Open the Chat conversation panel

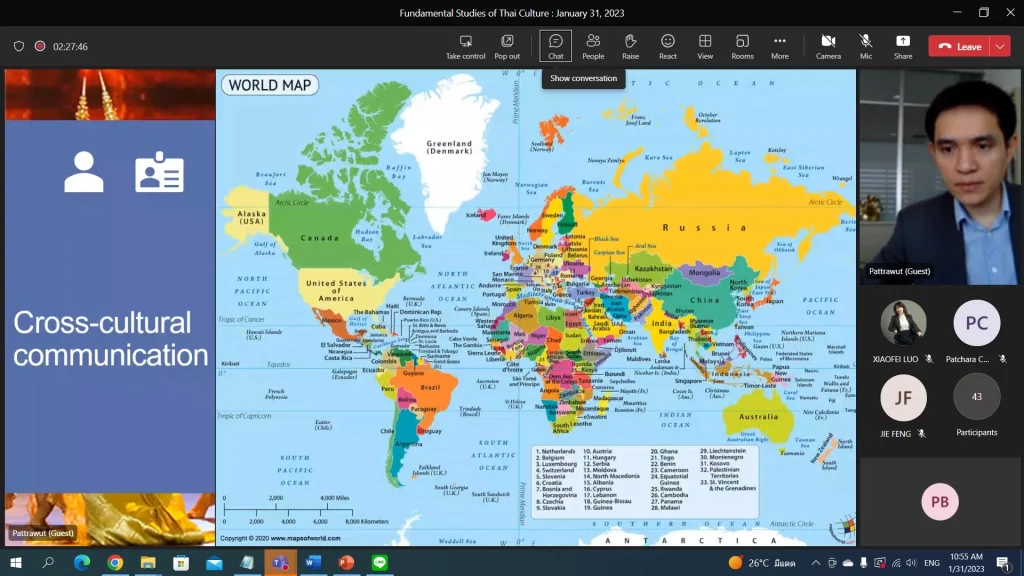(x=555, y=45)
